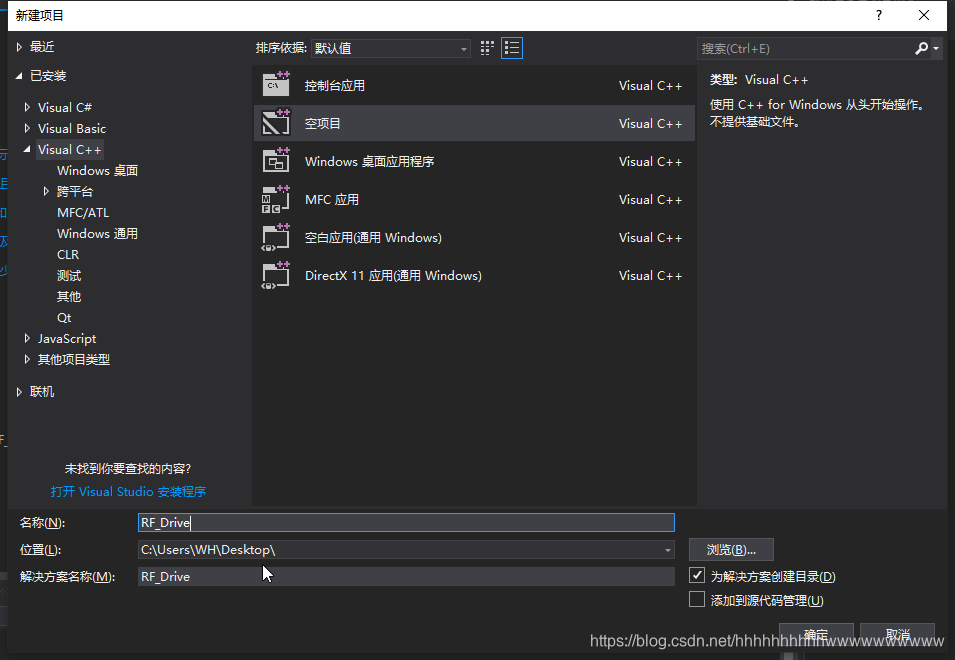Select the DirectX 11 应用(通用 Windows) name
The image size is (955, 660).
pyautogui.click(x=393, y=275)
